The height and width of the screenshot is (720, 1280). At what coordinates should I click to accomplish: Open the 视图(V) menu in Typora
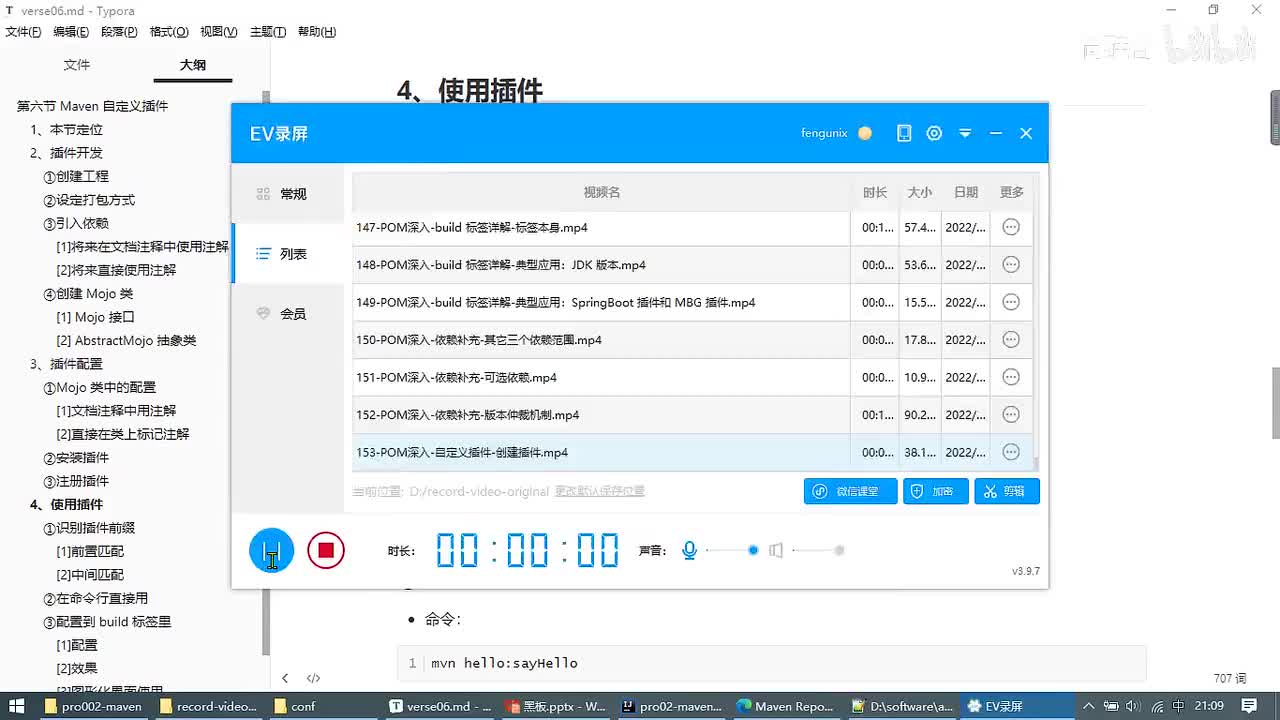[219, 32]
